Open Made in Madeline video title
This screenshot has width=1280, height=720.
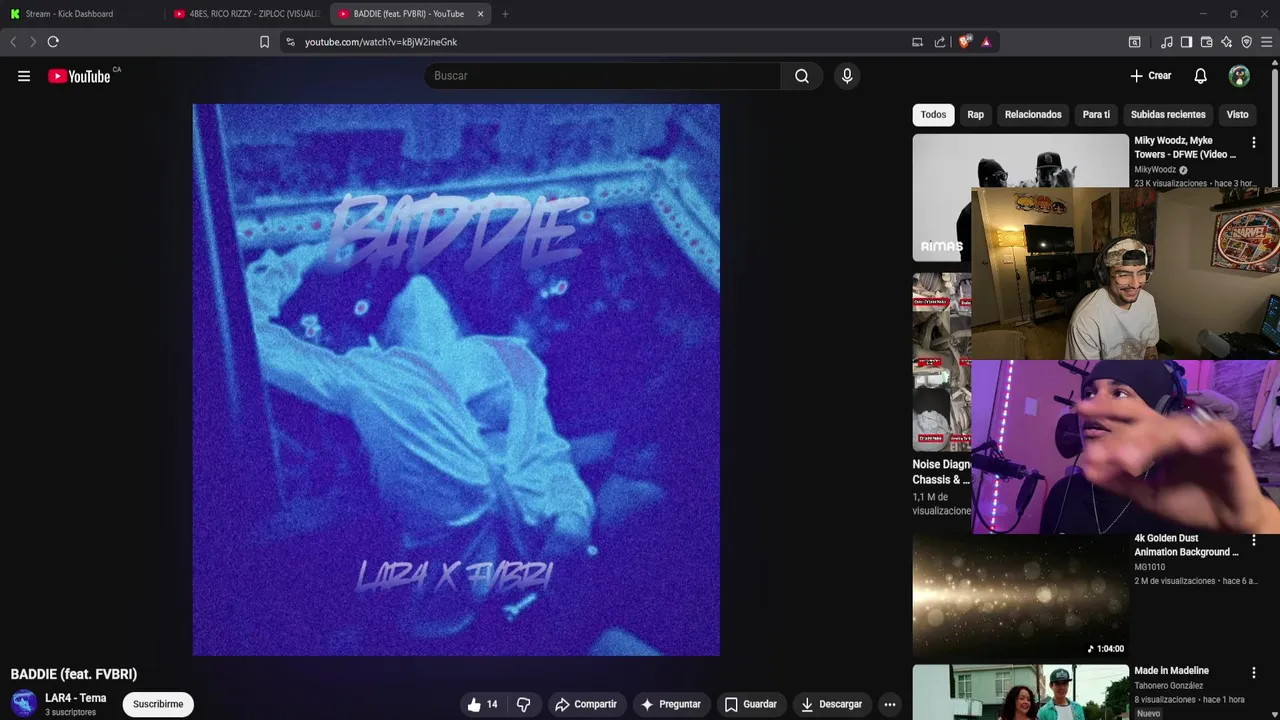(1171, 671)
